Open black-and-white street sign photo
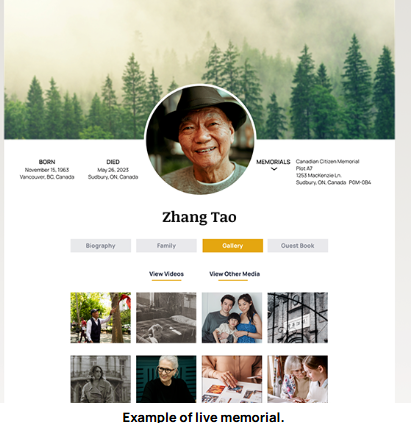This screenshot has width=411, height=423. (298, 318)
